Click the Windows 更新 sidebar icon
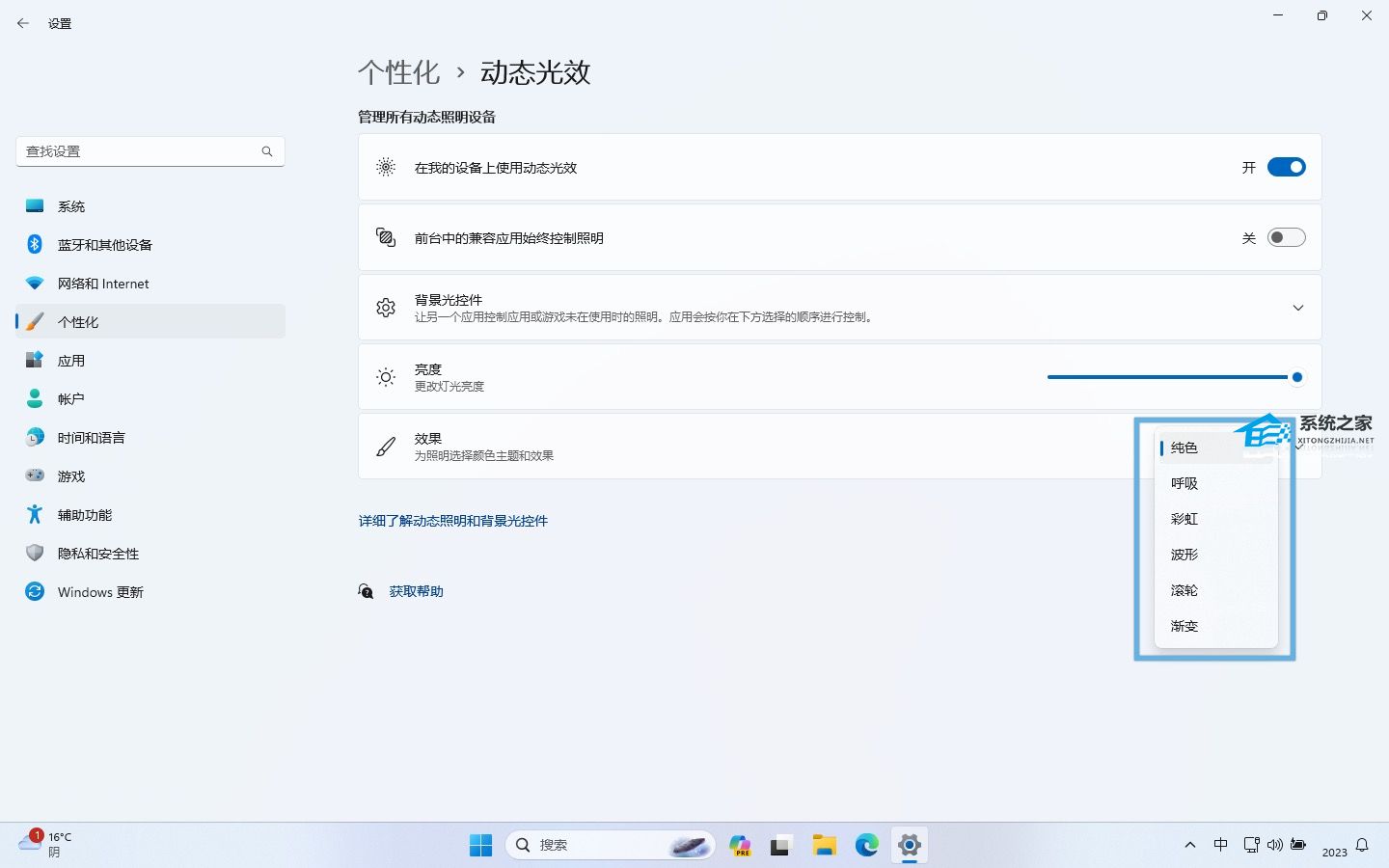The height and width of the screenshot is (868, 1389). 35,591
